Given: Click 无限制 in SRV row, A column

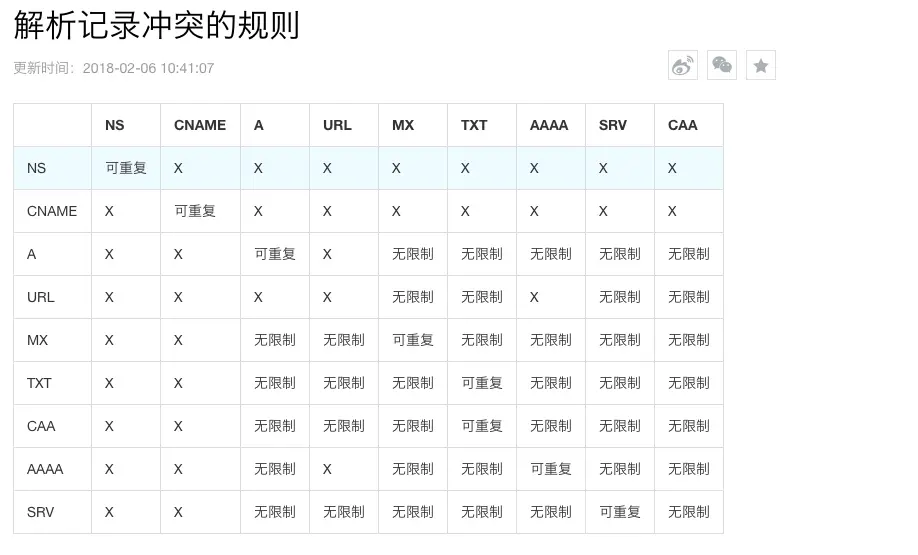Looking at the screenshot, I should 275,512.
